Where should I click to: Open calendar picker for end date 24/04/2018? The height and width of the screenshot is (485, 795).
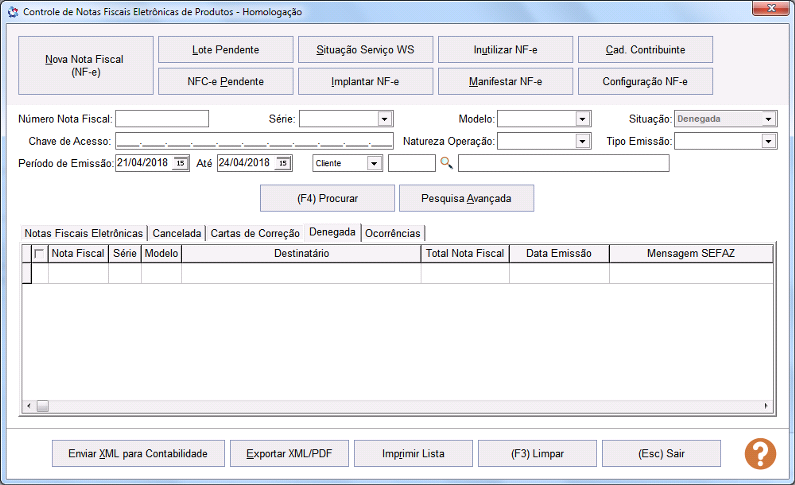[283, 163]
